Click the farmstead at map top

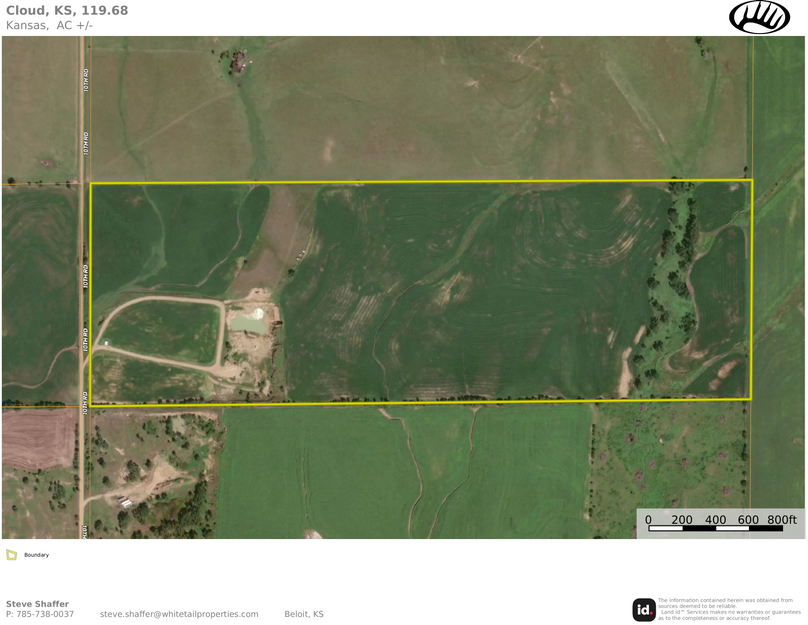click(x=238, y=64)
